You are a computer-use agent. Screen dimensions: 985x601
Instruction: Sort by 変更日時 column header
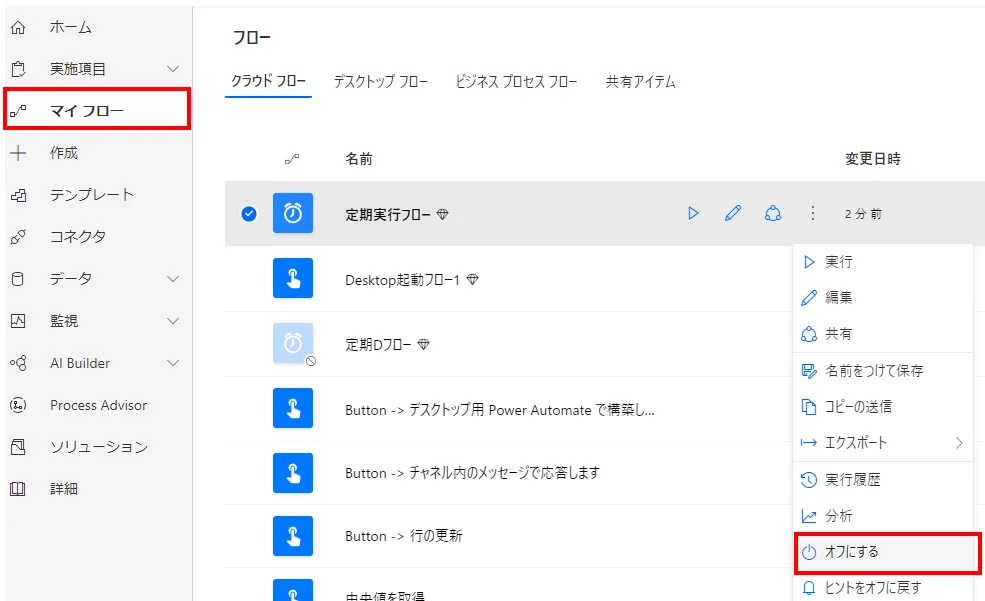pyautogui.click(x=872, y=159)
